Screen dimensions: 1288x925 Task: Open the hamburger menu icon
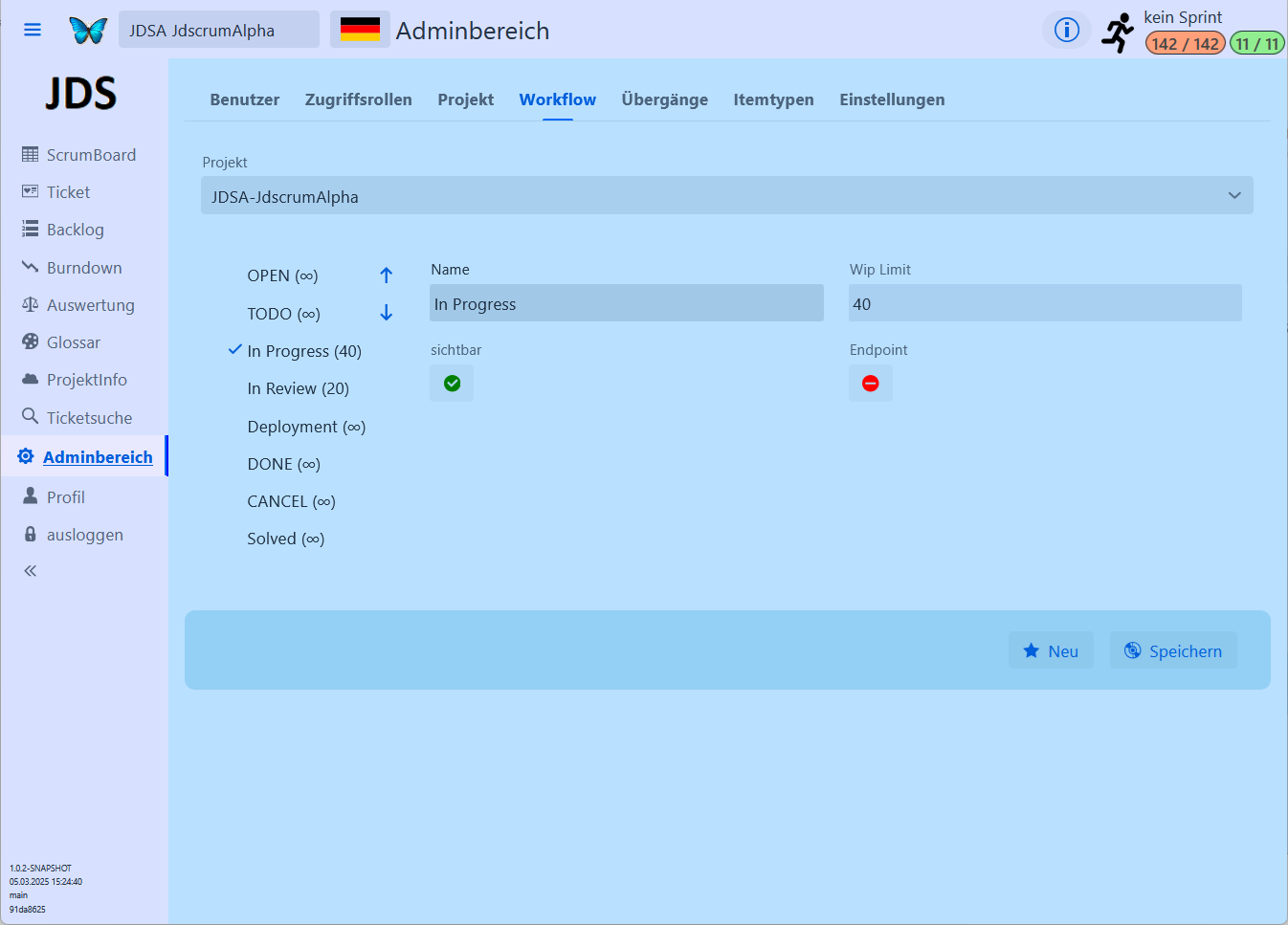point(33,30)
